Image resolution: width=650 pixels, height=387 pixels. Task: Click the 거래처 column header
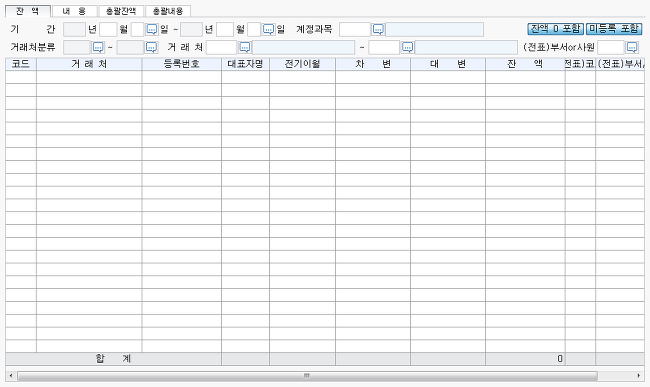89,64
